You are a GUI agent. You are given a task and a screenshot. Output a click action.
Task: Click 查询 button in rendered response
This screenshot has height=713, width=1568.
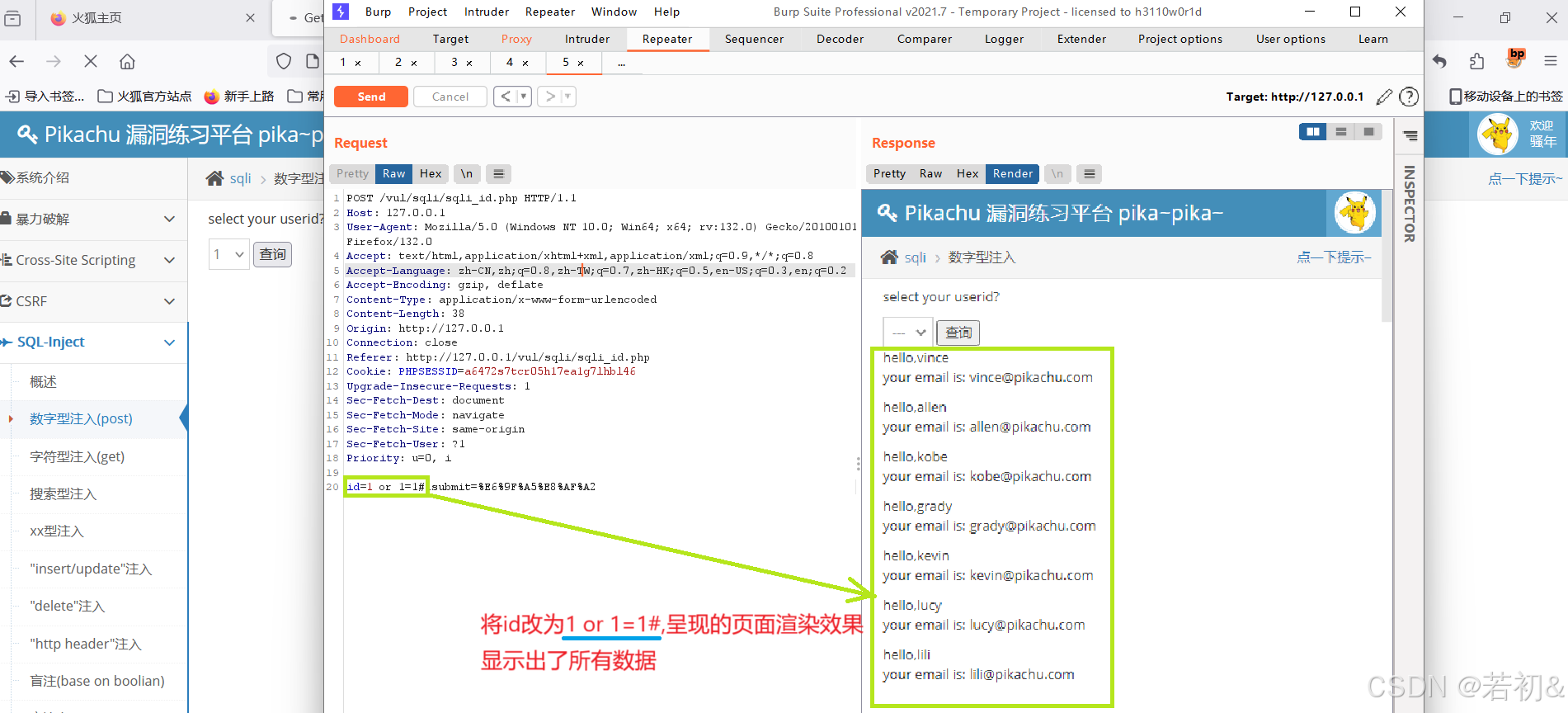pyautogui.click(x=958, y=333)
